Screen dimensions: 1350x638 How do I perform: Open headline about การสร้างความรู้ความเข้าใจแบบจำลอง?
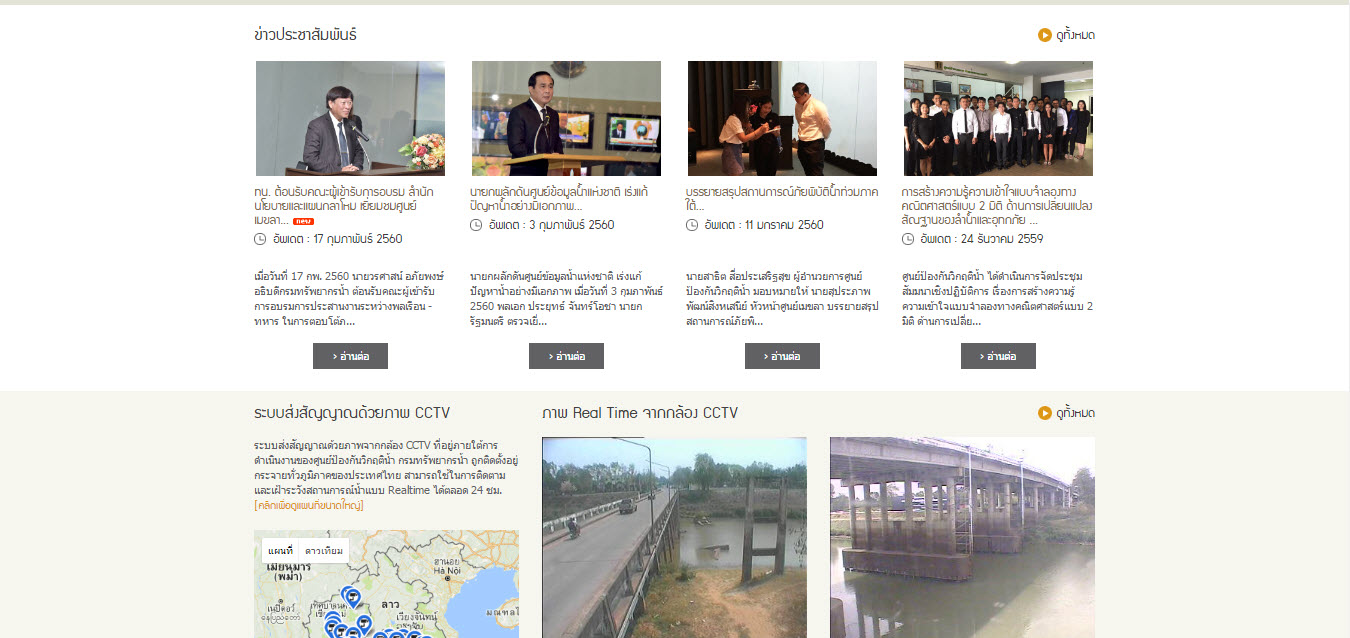997,205
